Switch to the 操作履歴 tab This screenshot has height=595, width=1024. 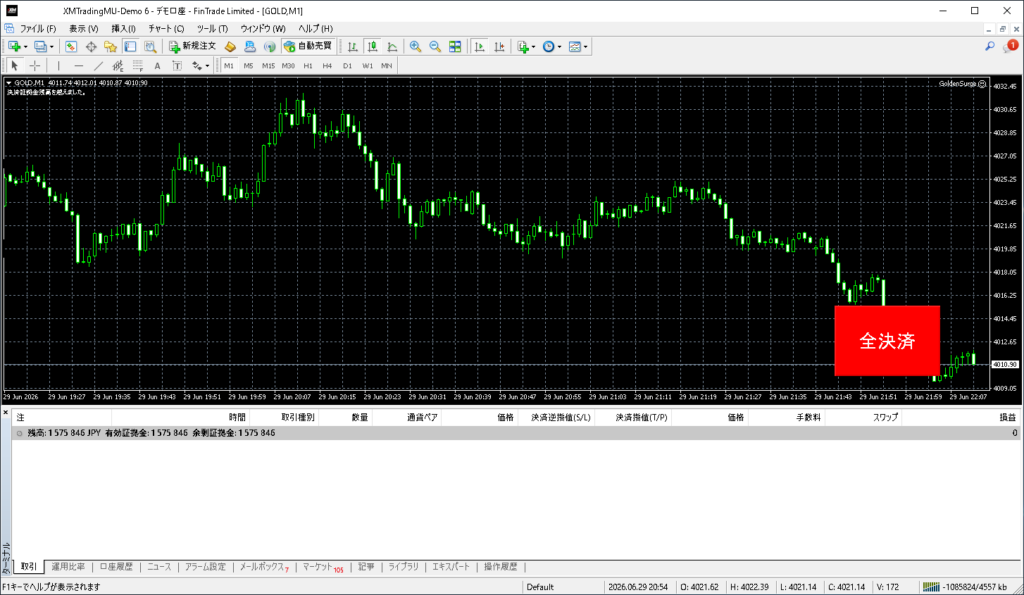click(x=500, y=567)
